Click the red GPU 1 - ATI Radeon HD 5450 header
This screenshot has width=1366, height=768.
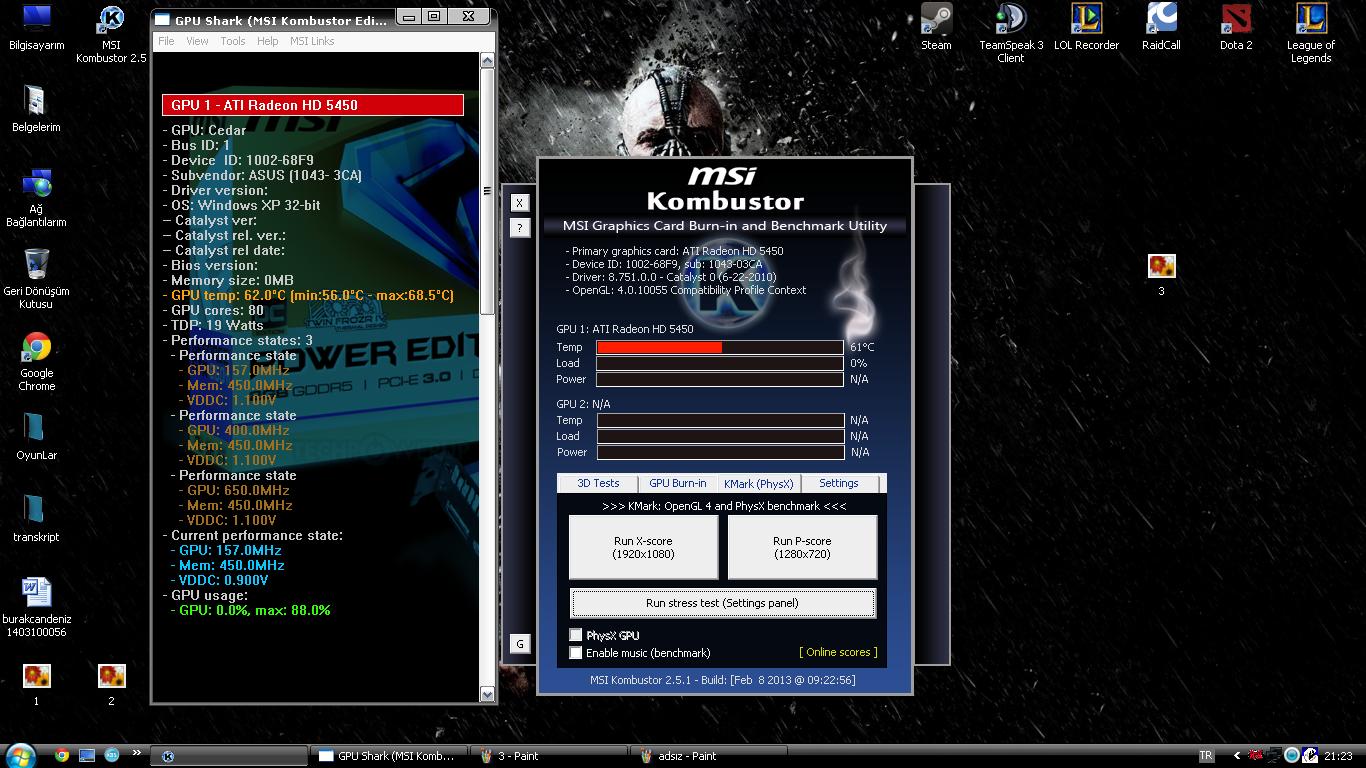click(313, 105)
